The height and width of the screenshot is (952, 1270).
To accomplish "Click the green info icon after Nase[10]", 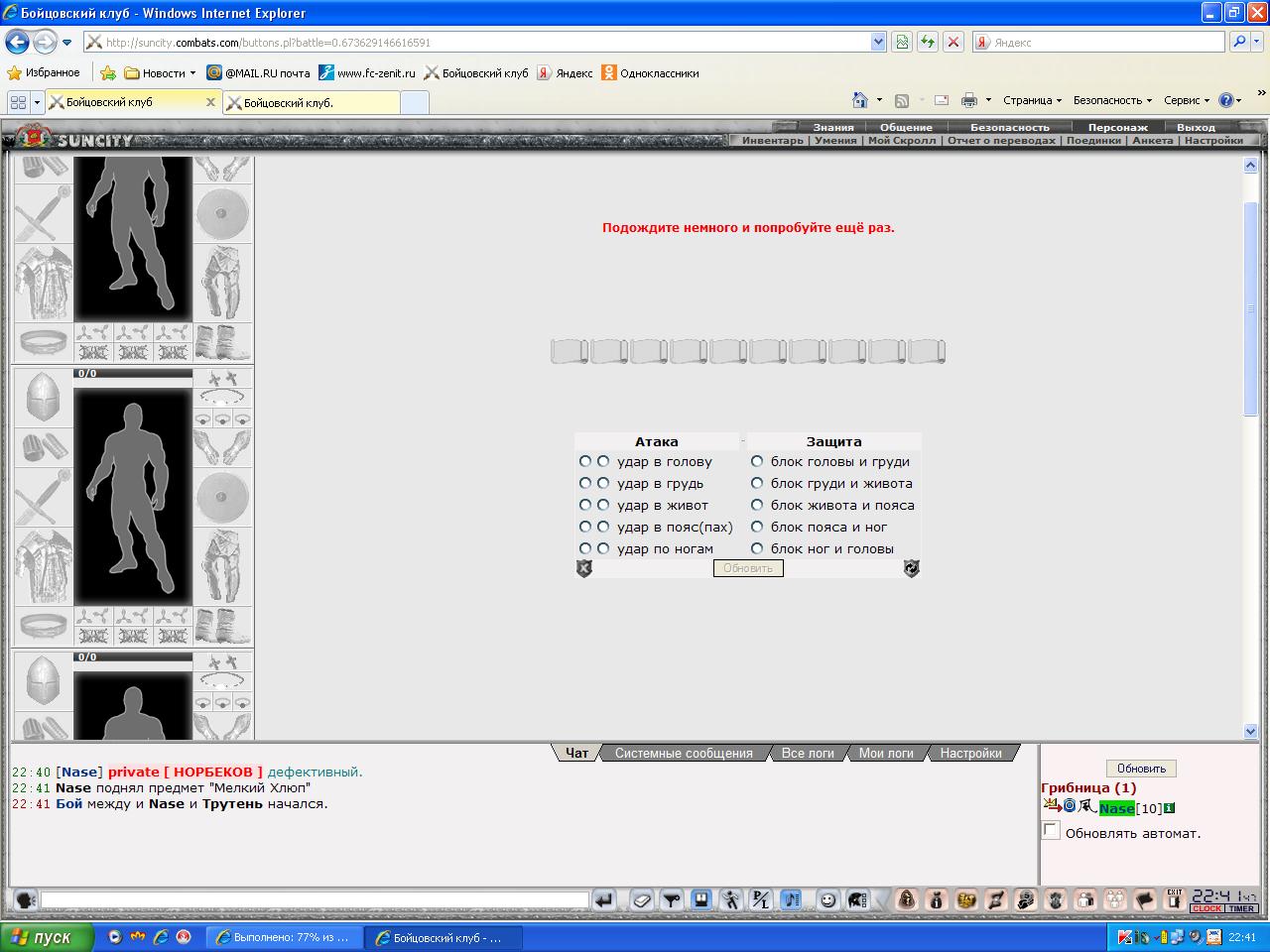I will [x=1169, y=808].
